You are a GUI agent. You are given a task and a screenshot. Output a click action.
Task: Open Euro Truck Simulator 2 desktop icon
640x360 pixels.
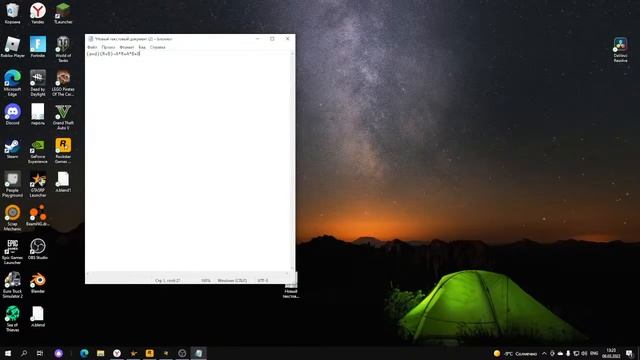[x=12, y=285]
